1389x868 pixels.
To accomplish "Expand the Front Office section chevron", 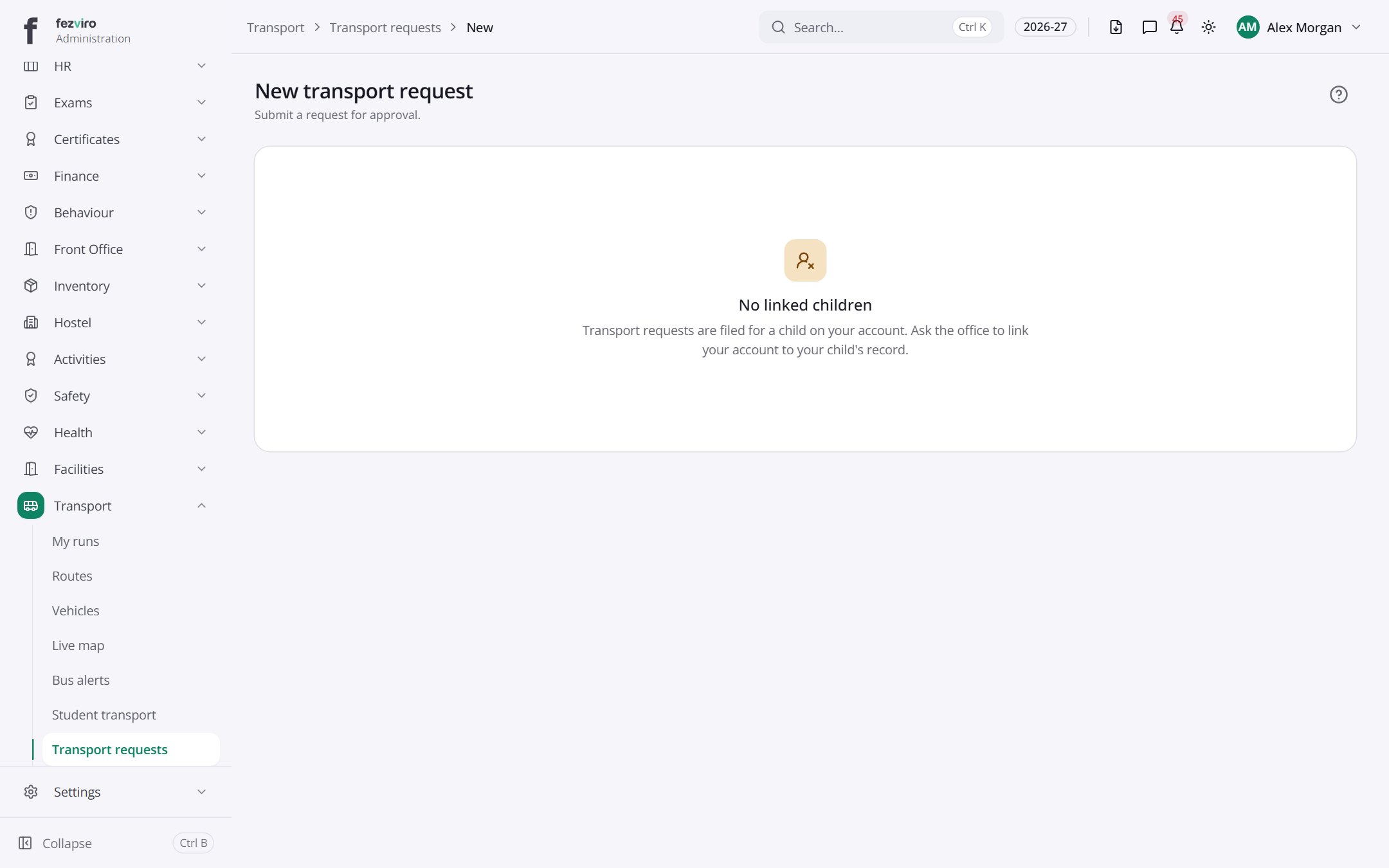I will (x=201, y=249).
